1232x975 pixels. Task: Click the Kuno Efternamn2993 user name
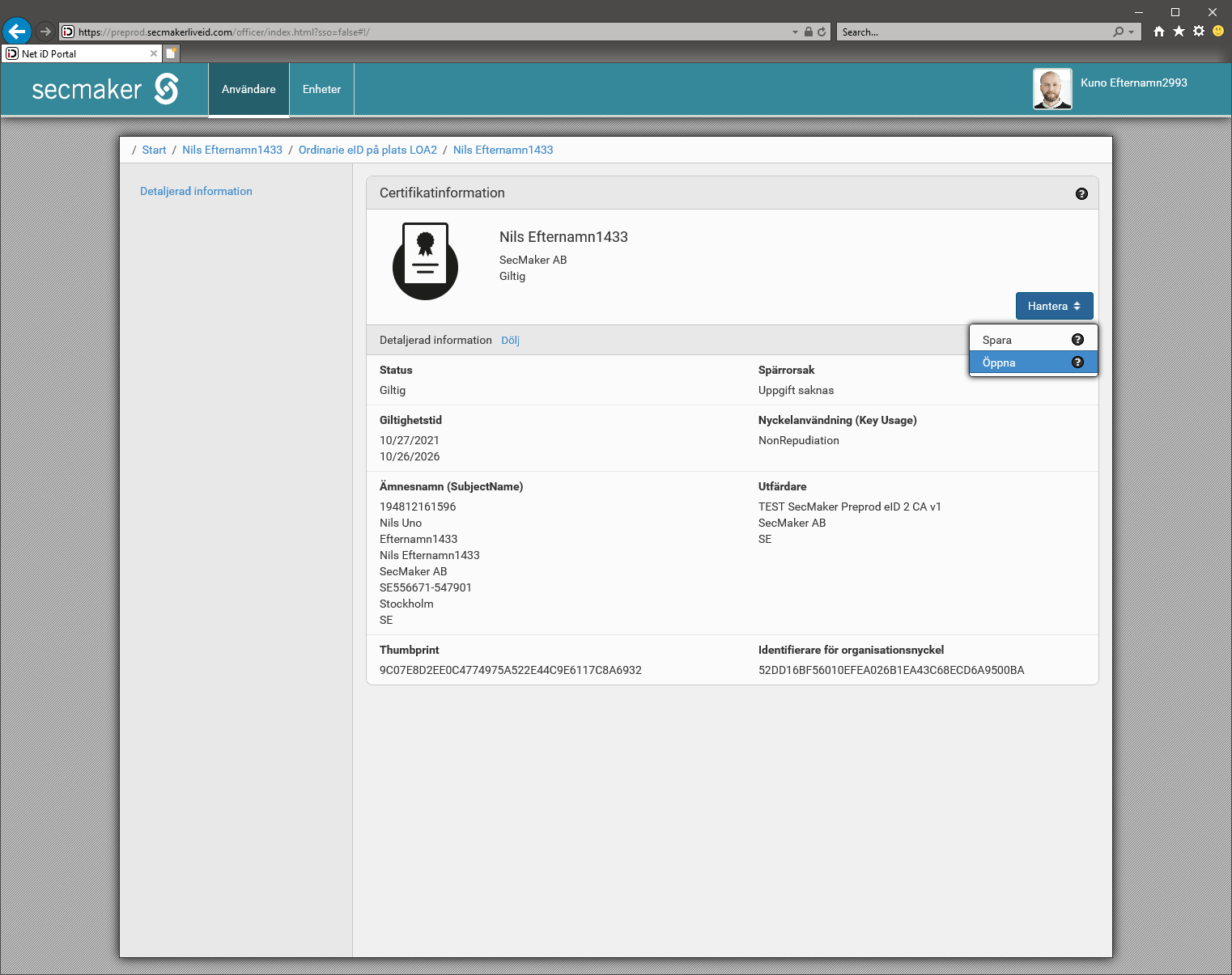1134,83
